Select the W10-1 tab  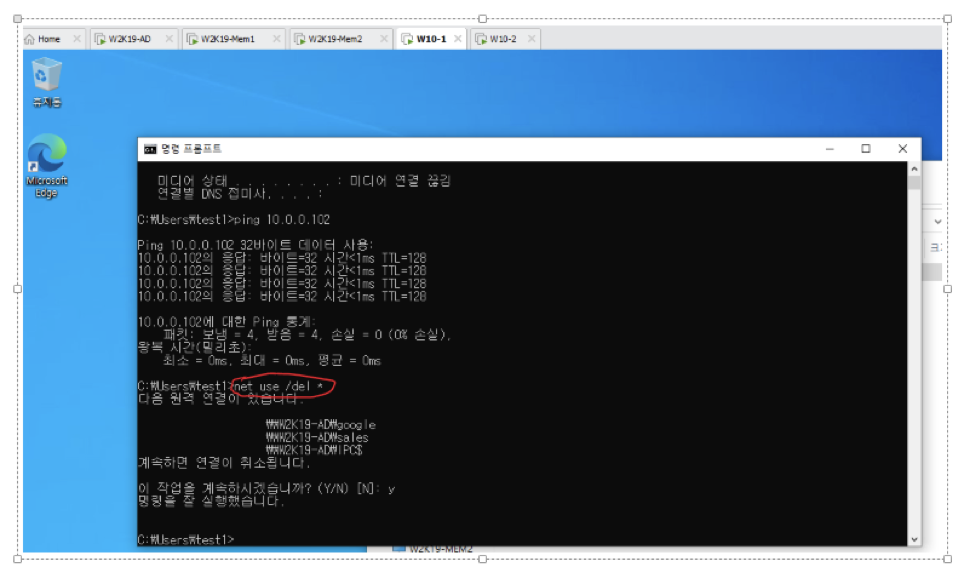[431, 39]
